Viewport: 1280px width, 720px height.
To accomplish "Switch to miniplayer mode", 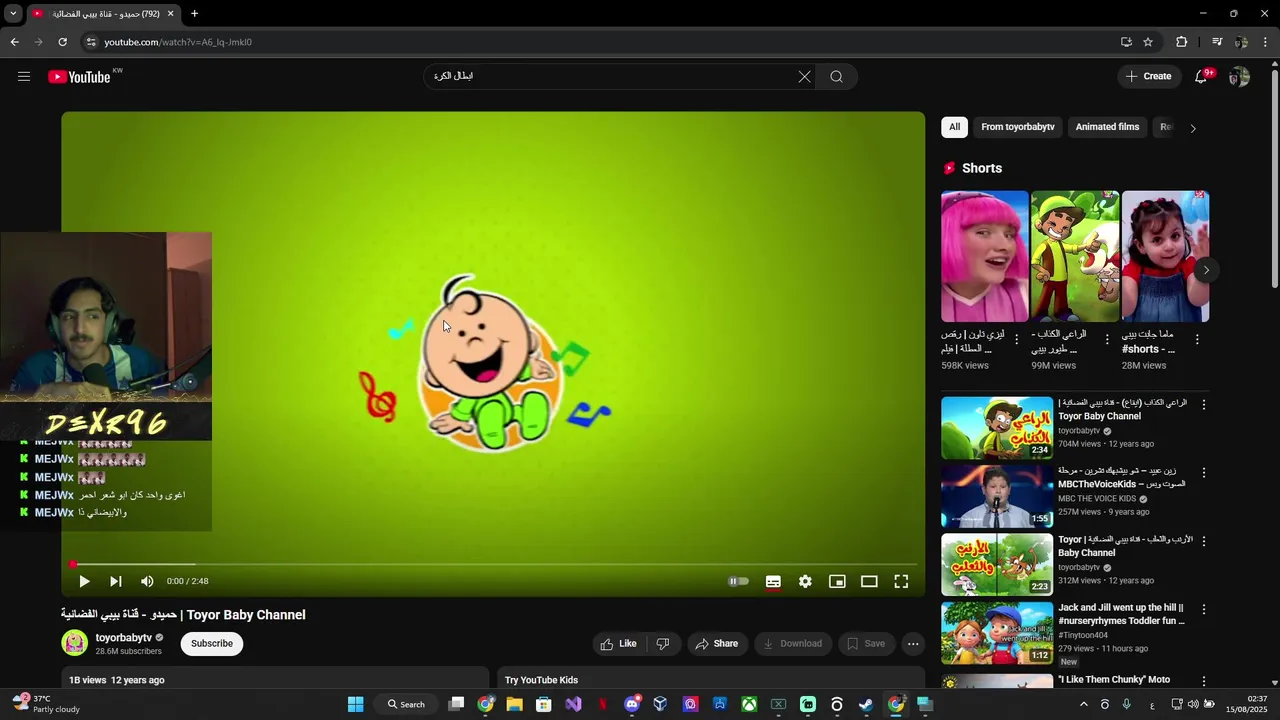I will 837,581.
